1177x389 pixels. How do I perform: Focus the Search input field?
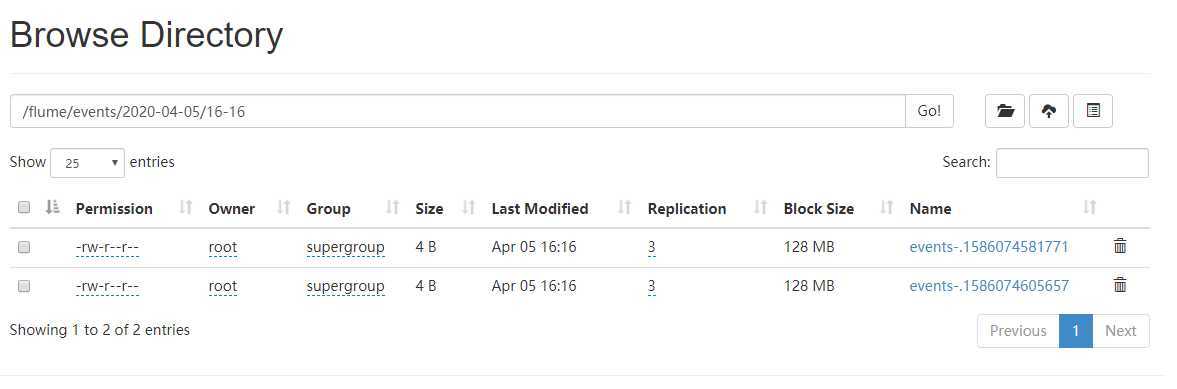coord(1072,163)
